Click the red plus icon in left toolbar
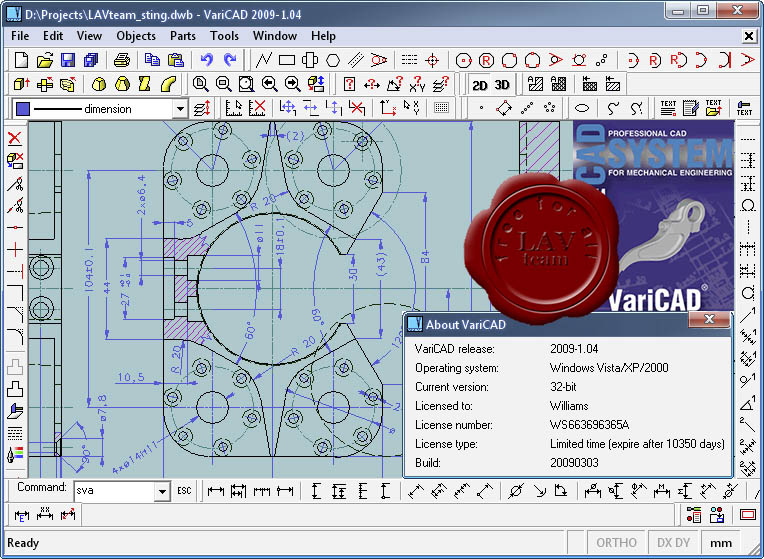This screenshot has height=559, width=764. 15,250
